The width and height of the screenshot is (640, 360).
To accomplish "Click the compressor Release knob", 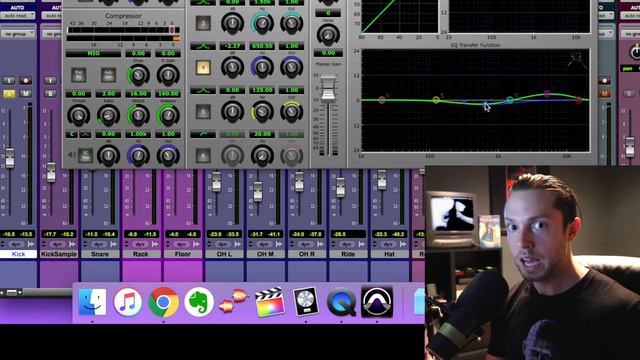I will pos(168,115).
